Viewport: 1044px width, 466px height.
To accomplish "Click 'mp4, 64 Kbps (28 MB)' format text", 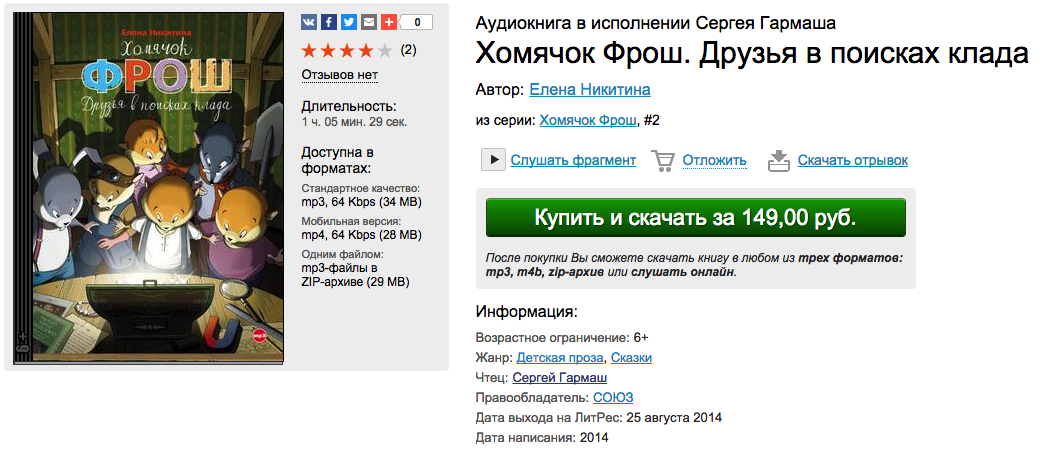I will coord(362,235).
